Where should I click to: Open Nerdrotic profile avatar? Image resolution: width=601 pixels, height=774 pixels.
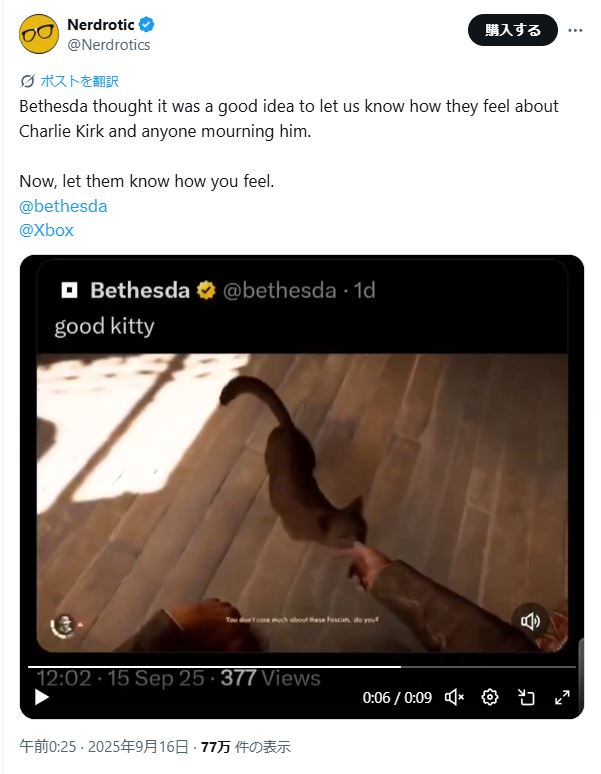(39, 34)
